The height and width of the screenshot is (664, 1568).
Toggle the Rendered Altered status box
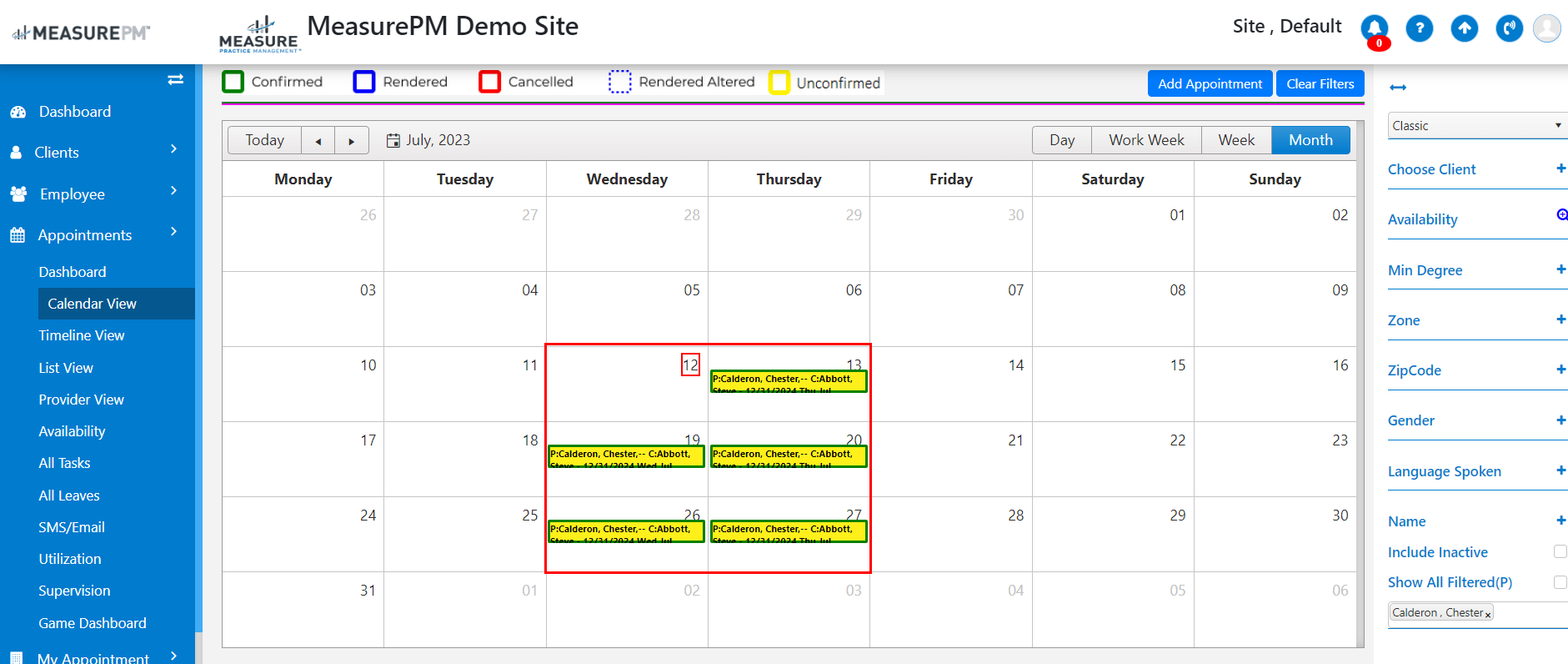(620, 82)
